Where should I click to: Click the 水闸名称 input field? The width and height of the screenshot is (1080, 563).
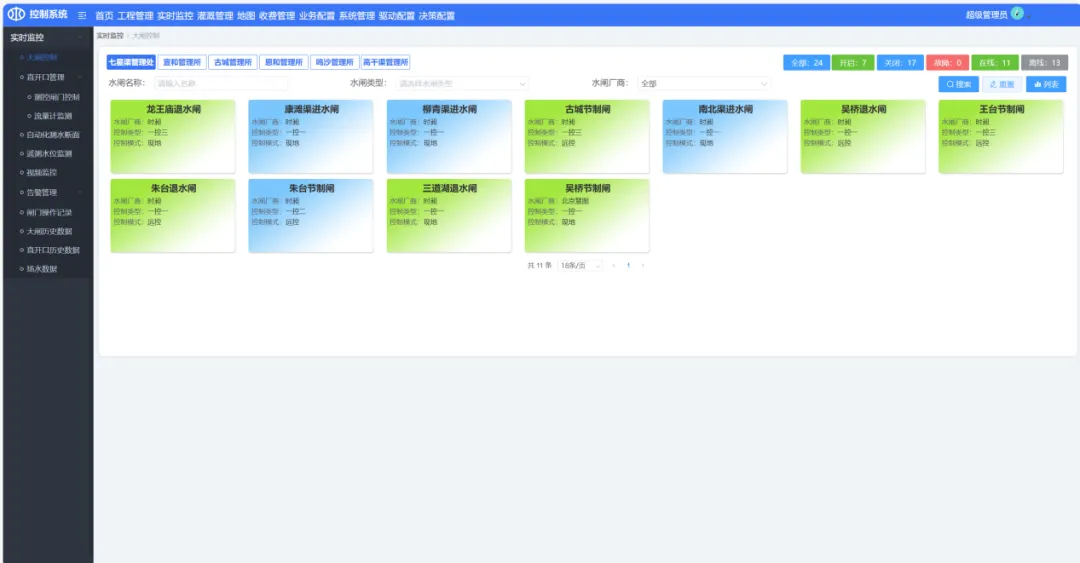[x=220, y=84]
